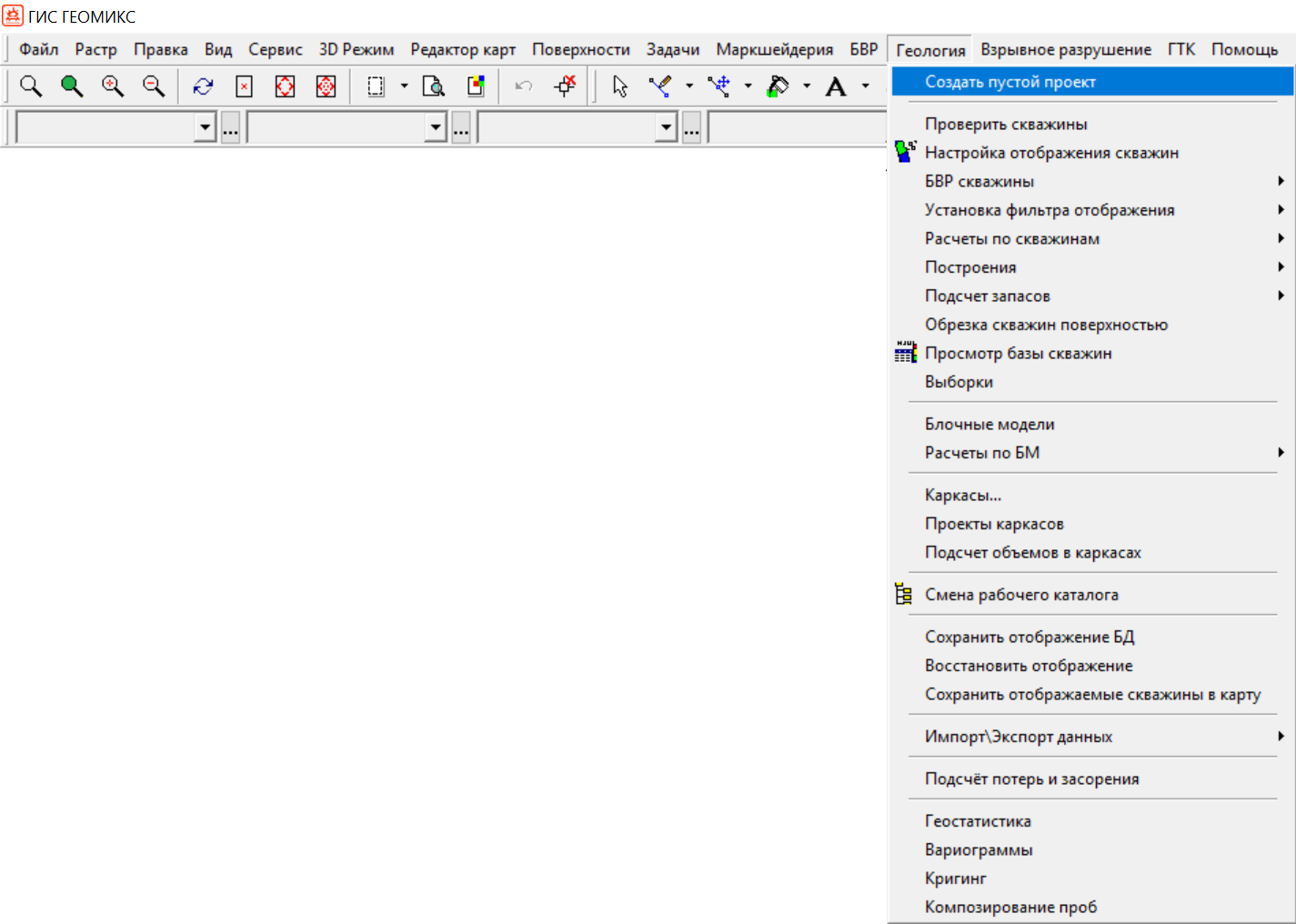Open dropdown arrow beside paint bucket tool
The height and width of the screenshot is (924, 1296).
pos(807,86)
